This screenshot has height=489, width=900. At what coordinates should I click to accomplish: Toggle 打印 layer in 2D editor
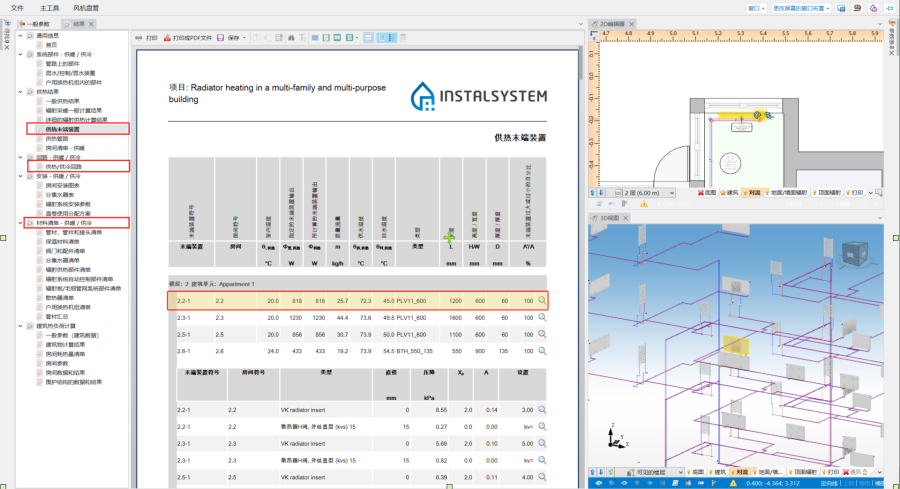pos(854,193)
